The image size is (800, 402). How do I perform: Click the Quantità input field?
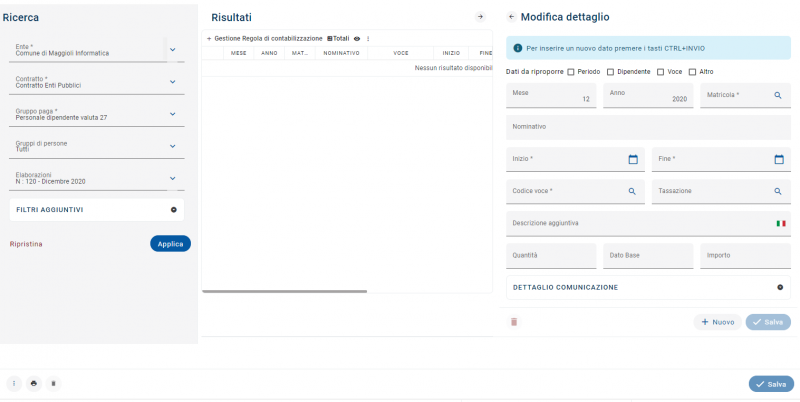point(551,256)
